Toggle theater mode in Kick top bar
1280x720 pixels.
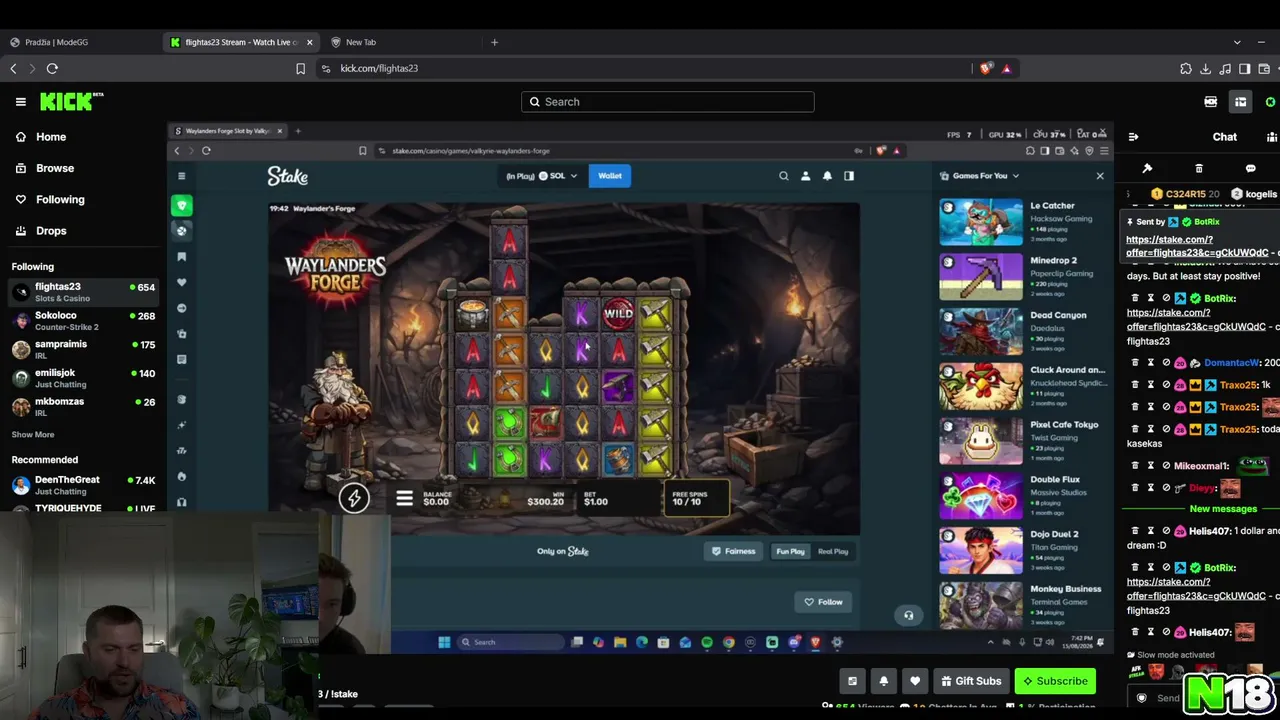(x=1240, y=102)
